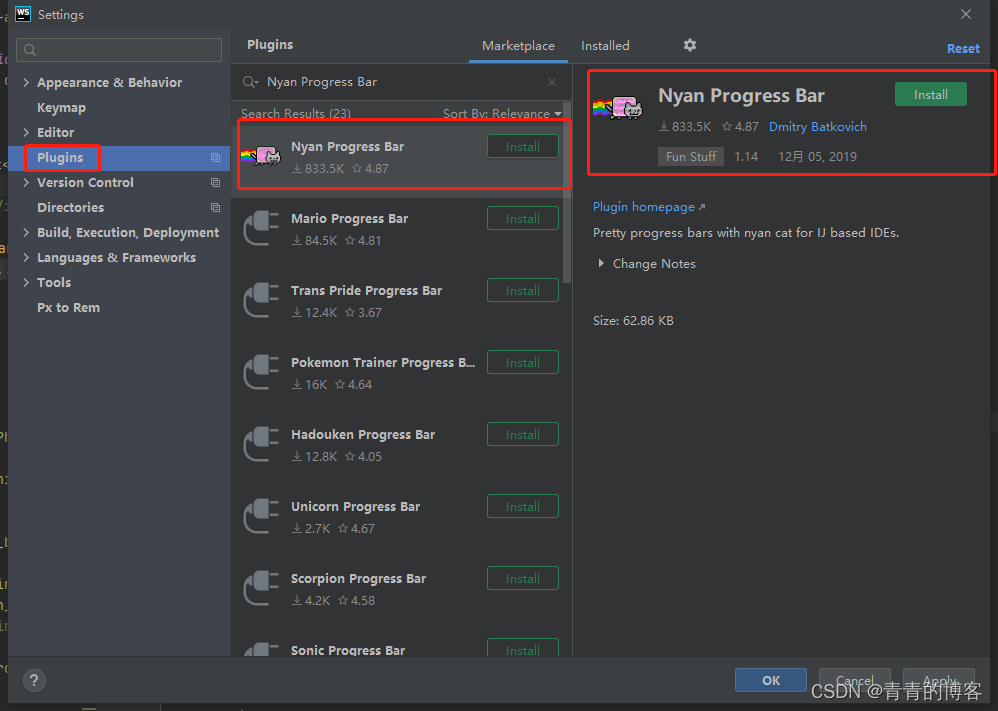This screenshot has height=711, width=998.
Task: Open the plugins settings gear menu
Action: click(x=690, y=45)
